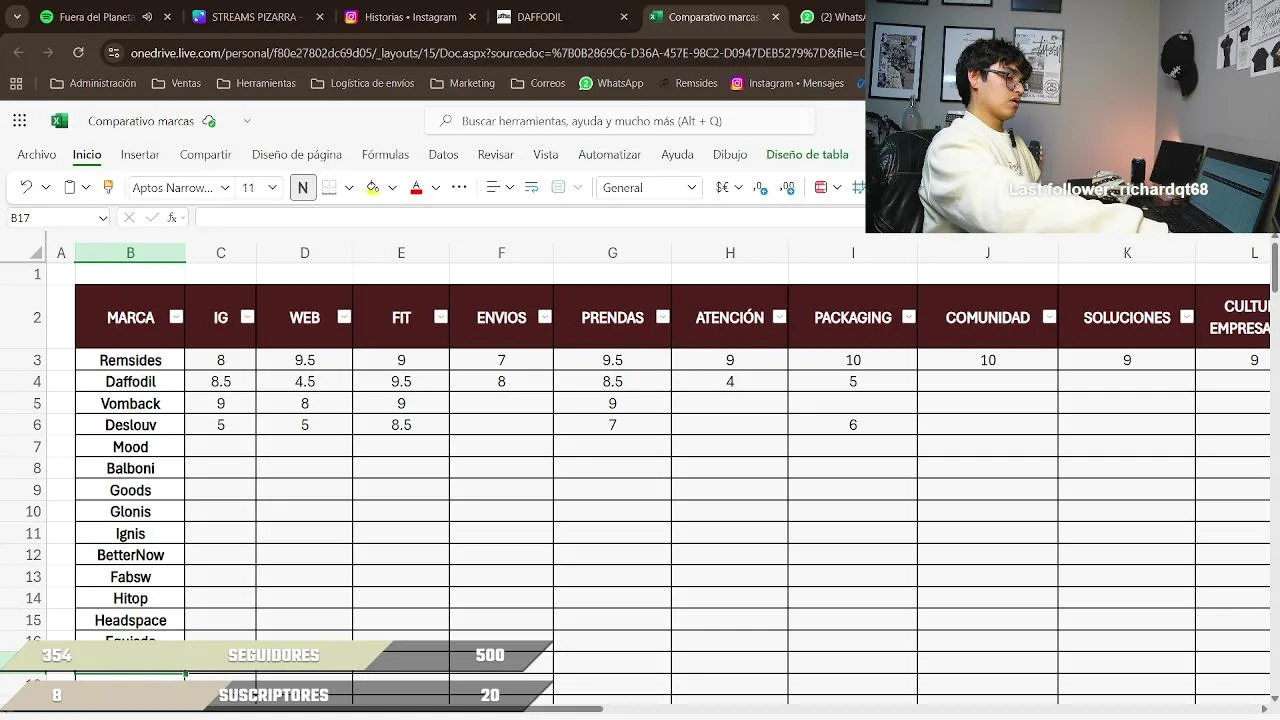Open the Automatizar ribbon tab
This screenshot has height=720, width=1280.
(x=609, y=154)
